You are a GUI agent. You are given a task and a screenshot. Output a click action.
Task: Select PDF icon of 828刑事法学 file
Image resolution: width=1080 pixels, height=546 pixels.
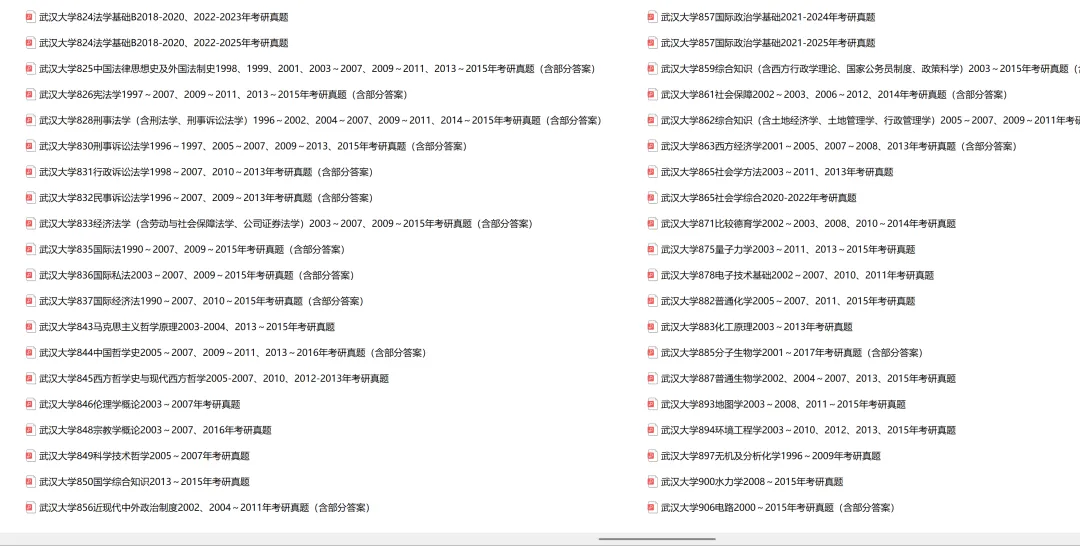click(30, 120)
